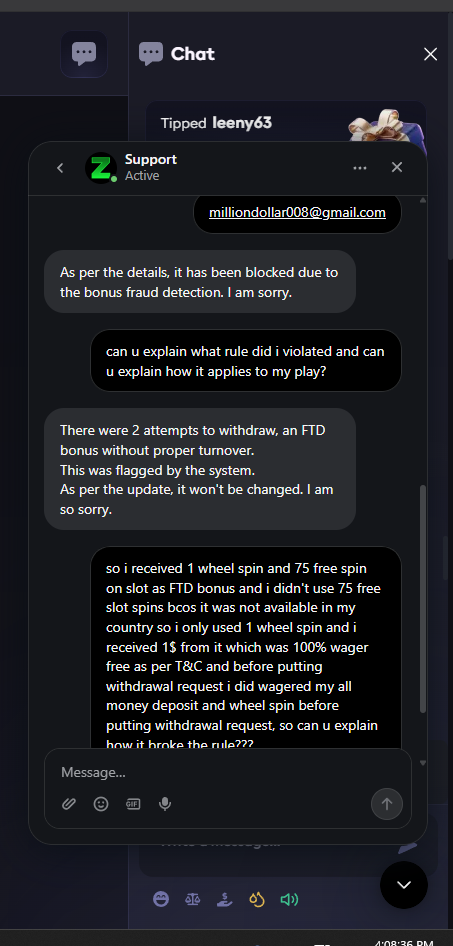Click the conversation scrollbar thumb

pyautogui.click(x=423, y=598)
